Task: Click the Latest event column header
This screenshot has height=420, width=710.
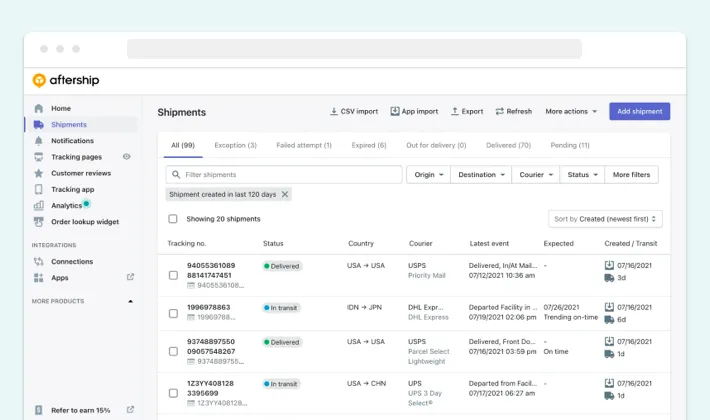Action: (x=489, y=243)
